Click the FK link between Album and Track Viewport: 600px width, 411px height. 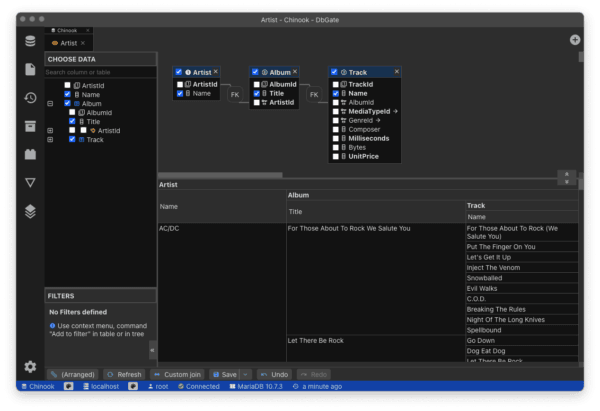[314, 95]
